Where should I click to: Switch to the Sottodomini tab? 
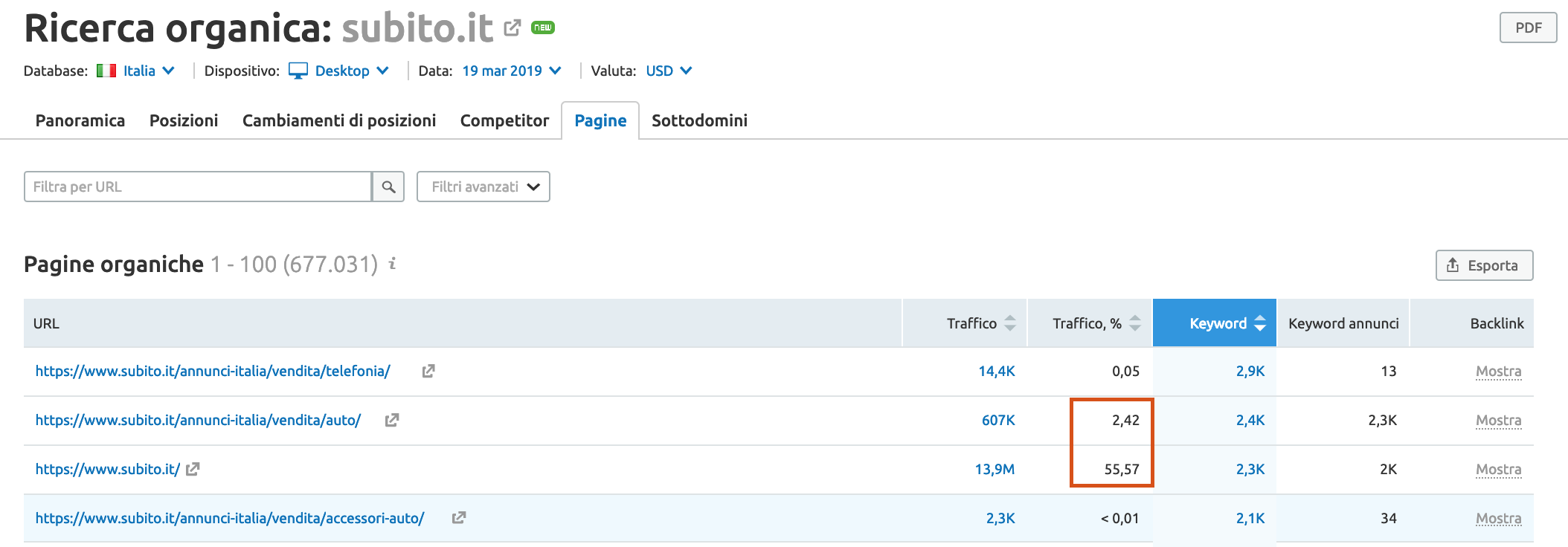pos(699,120)
